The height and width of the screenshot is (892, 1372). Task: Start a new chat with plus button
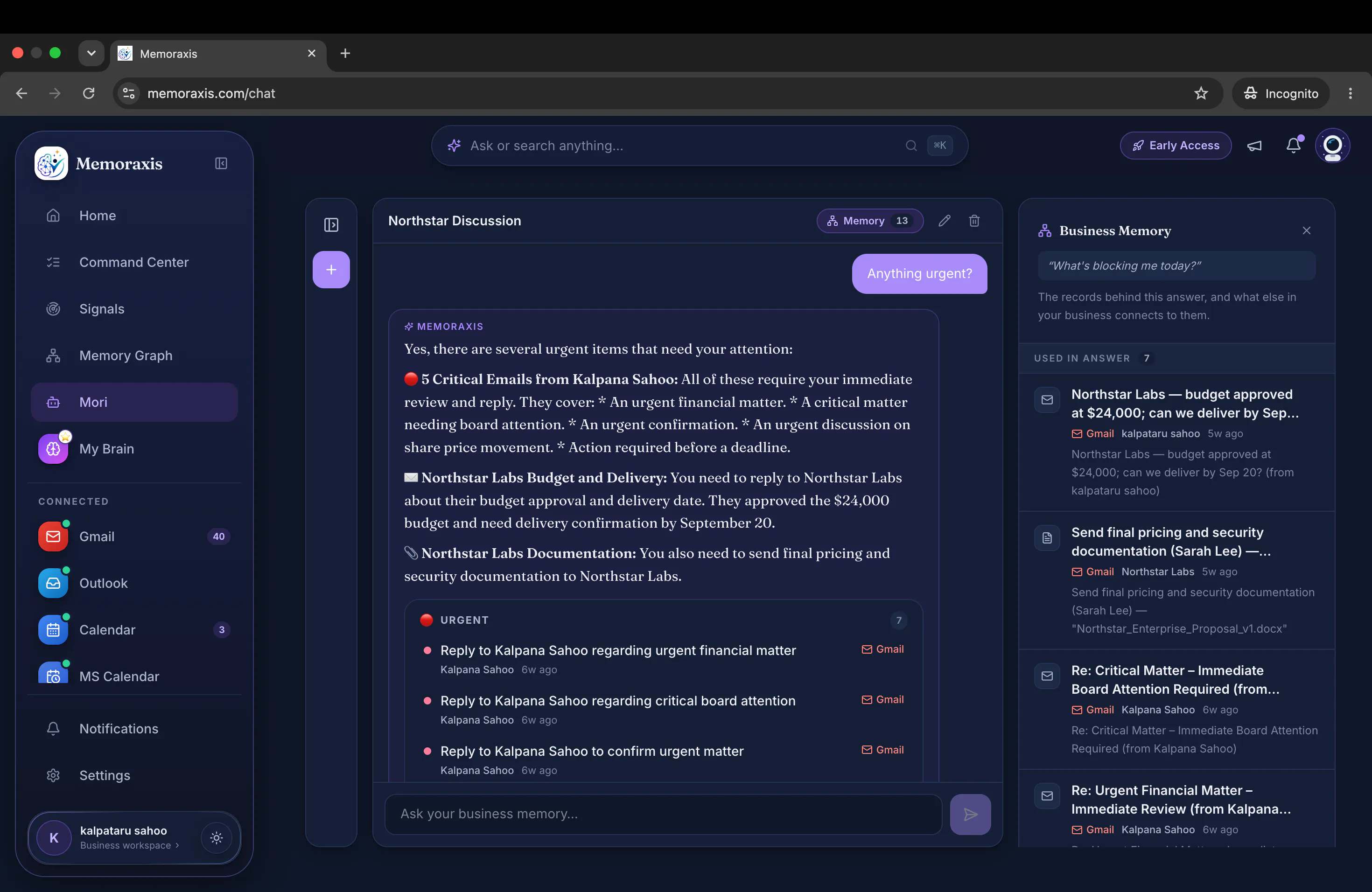pos(331,270)
